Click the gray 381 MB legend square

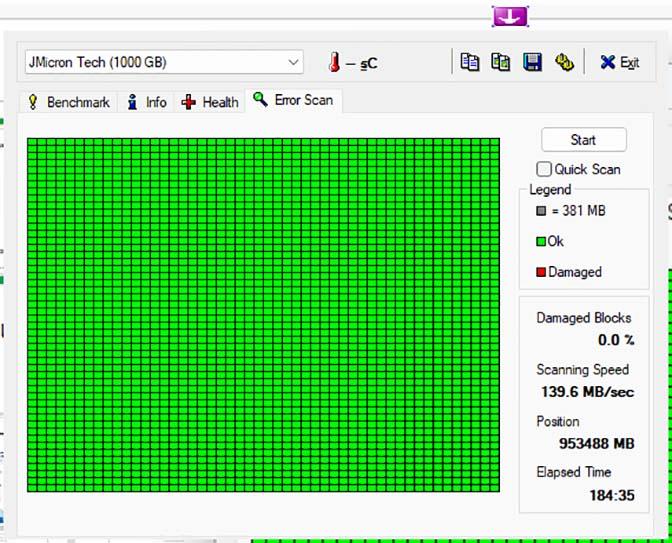(541, 211)
